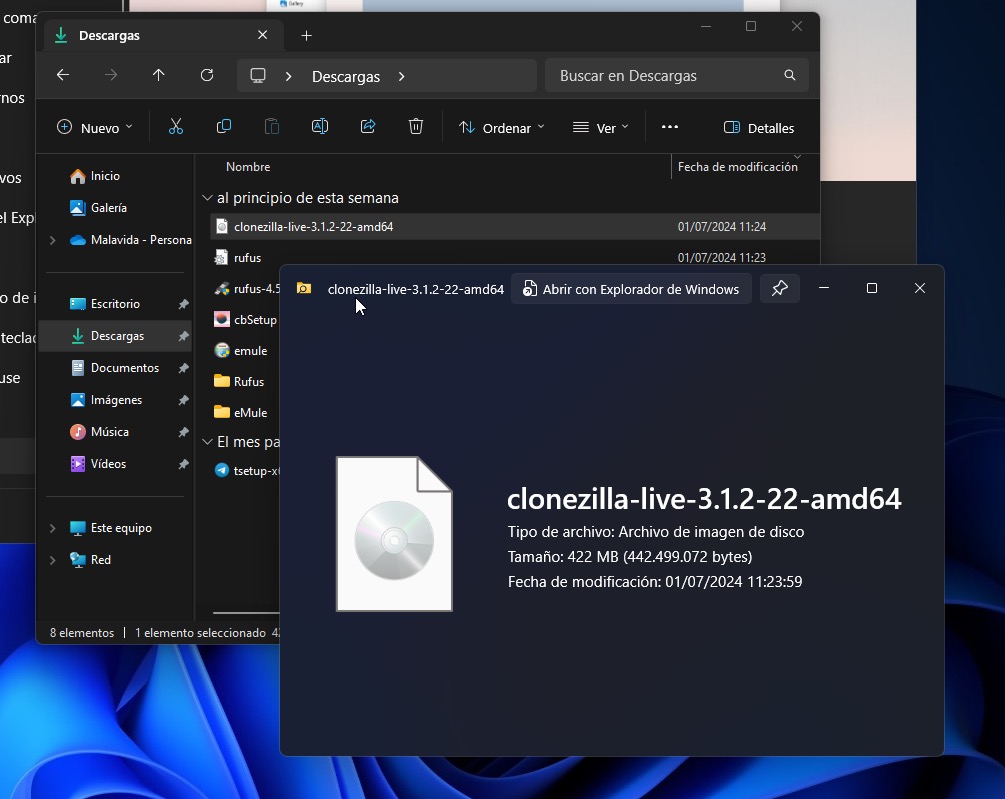Select the tsetup Telegram installer file
This screenshot has height=799, width=1005.
click(247, 470)
